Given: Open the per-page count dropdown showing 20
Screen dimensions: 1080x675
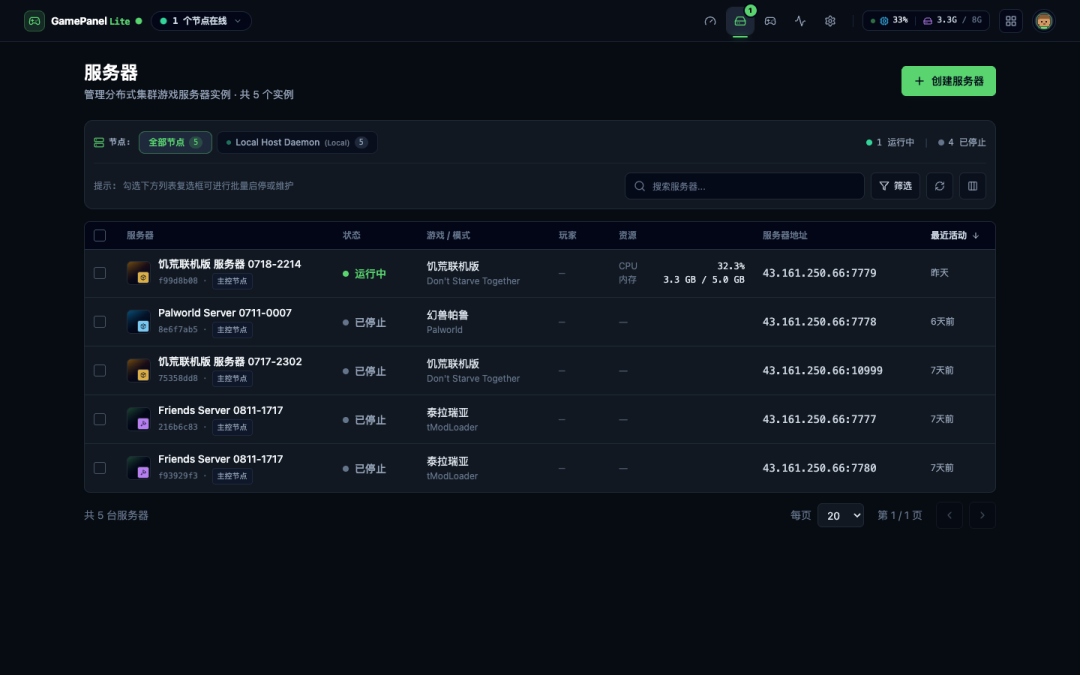Looking at the screenshot, I should (x=840, y=515).
